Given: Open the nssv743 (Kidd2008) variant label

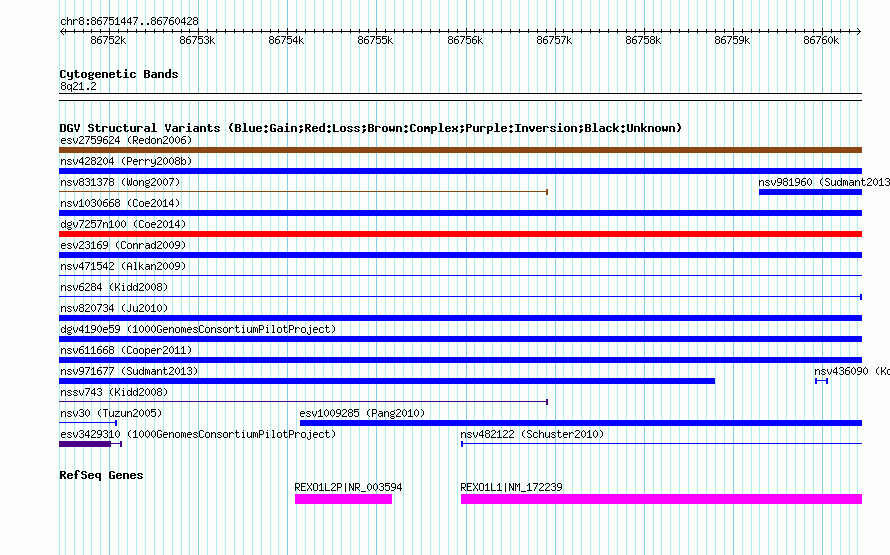Looking at the screenshot, I should [x=114, y=392].
